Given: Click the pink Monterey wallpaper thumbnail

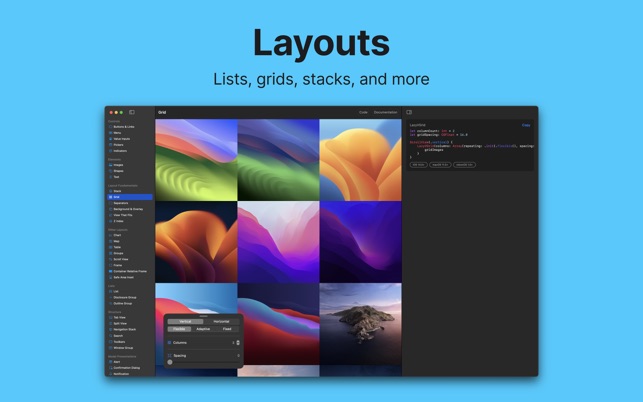Looking at the screenshot, I should pos(278,242).
